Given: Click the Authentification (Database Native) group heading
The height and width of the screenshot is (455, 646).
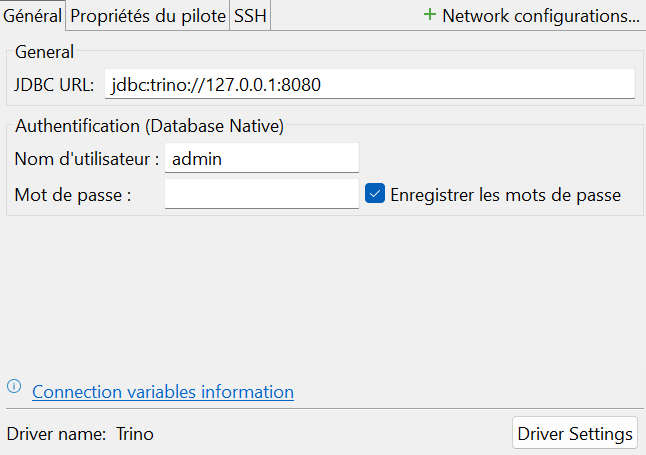Looking at the screenshot, I should point(150,126).
